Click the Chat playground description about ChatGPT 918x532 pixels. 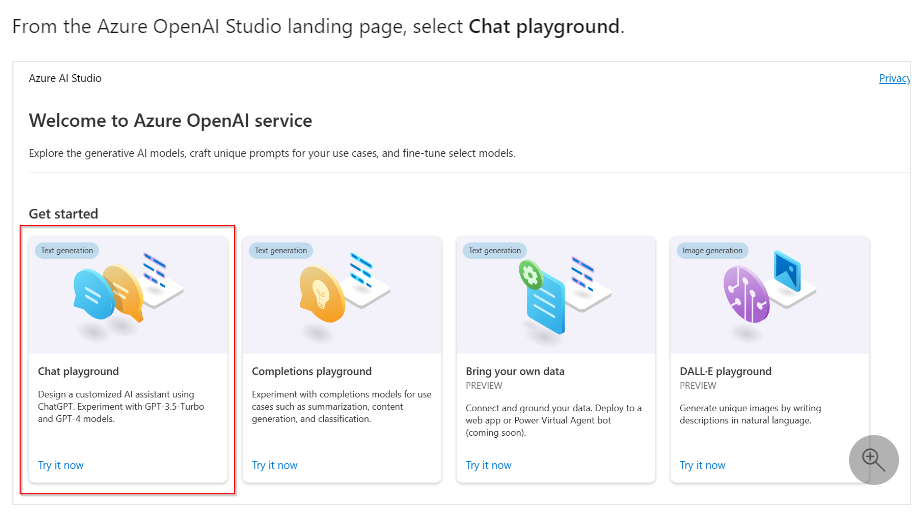[121, 407]
